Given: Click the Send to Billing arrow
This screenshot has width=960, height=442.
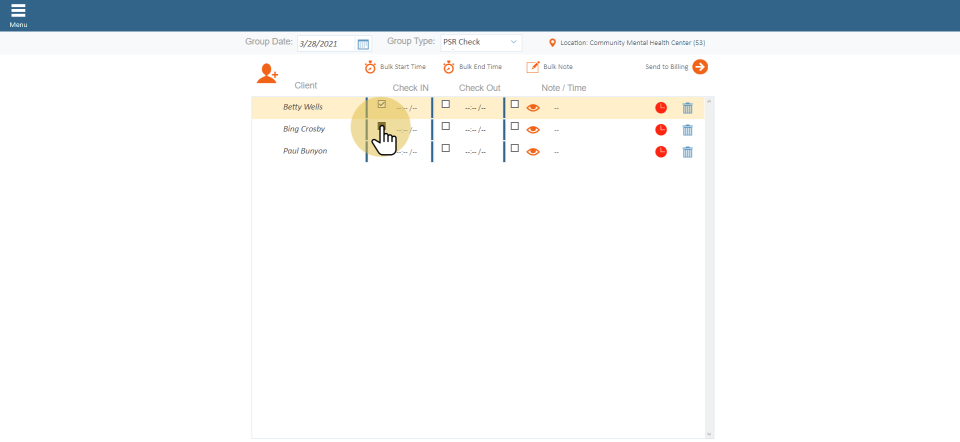Looking at the screenshot, I should 700,67.
